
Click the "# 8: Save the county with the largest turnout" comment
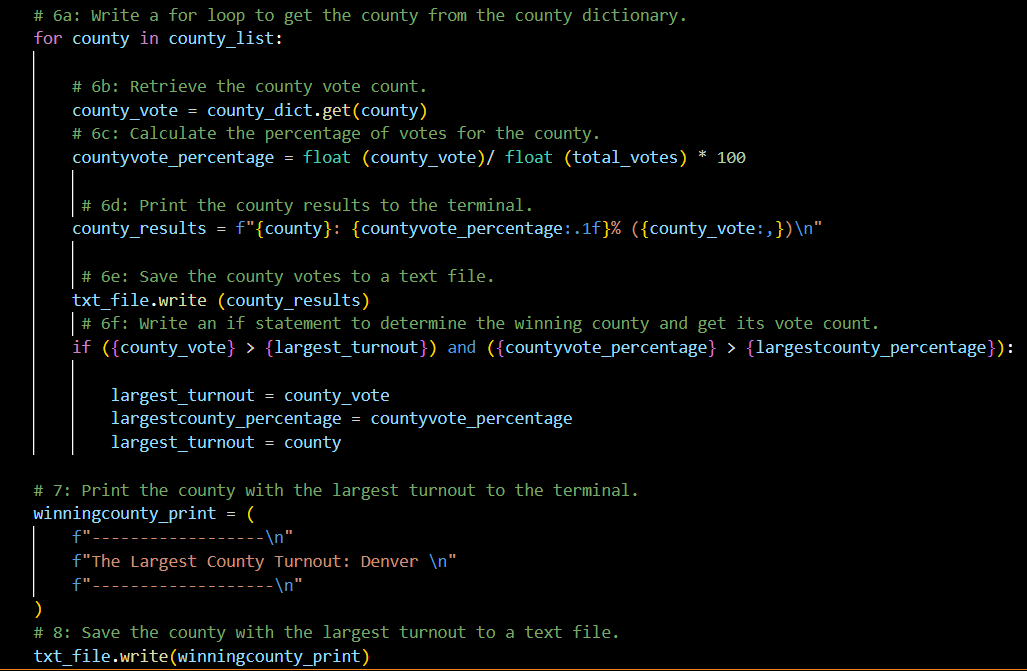click(326, 632)
